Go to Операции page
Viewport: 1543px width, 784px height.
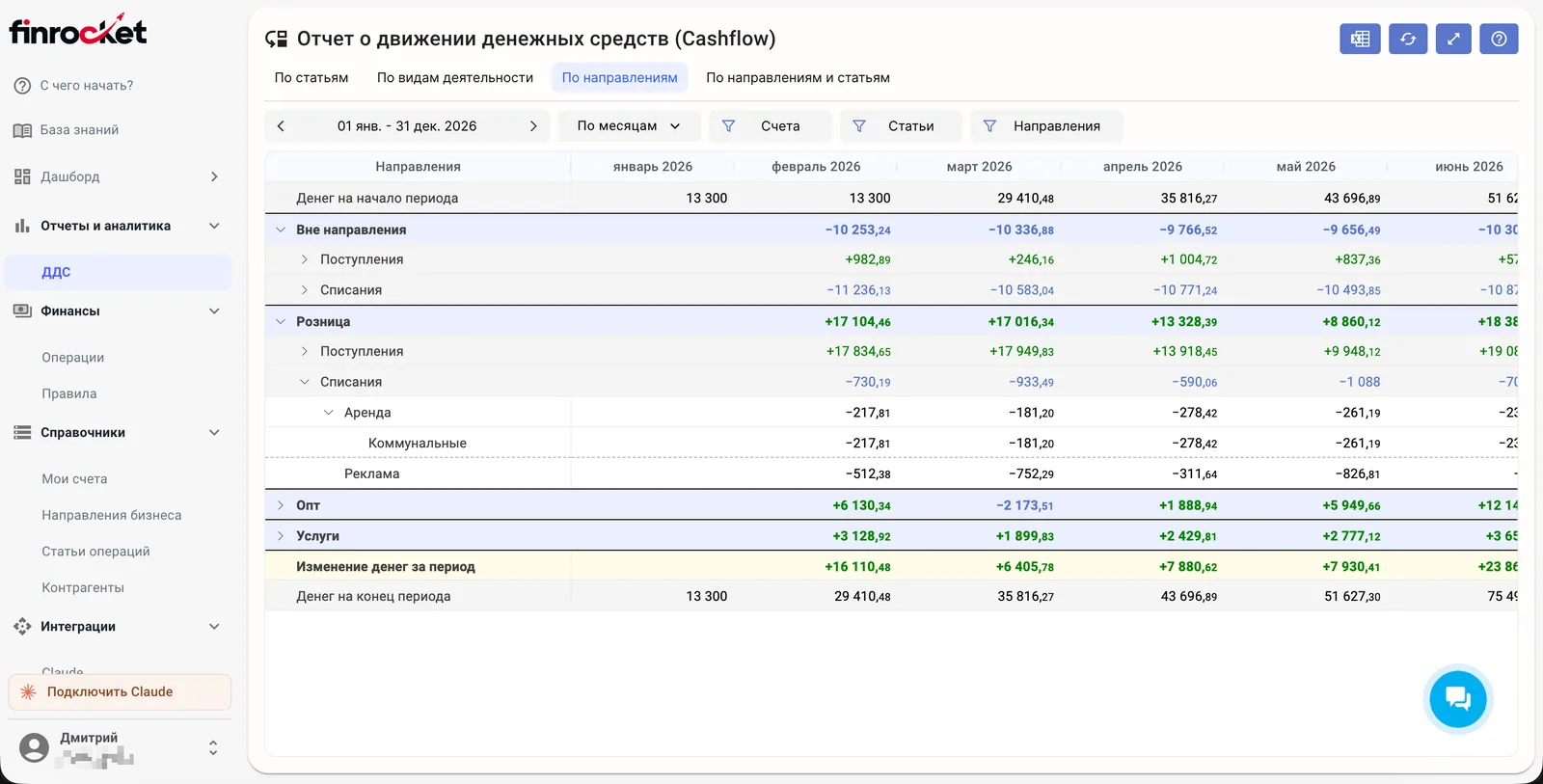[x=118, y=358]
